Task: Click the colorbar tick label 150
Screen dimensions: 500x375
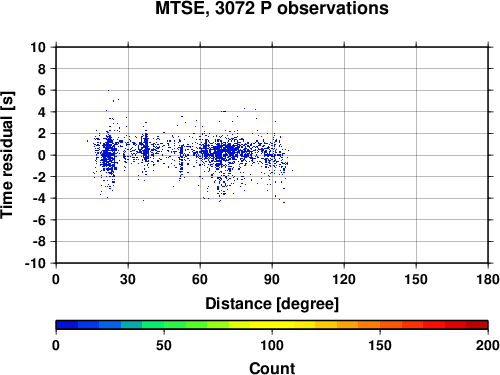Action: click(x=380, y=345)
